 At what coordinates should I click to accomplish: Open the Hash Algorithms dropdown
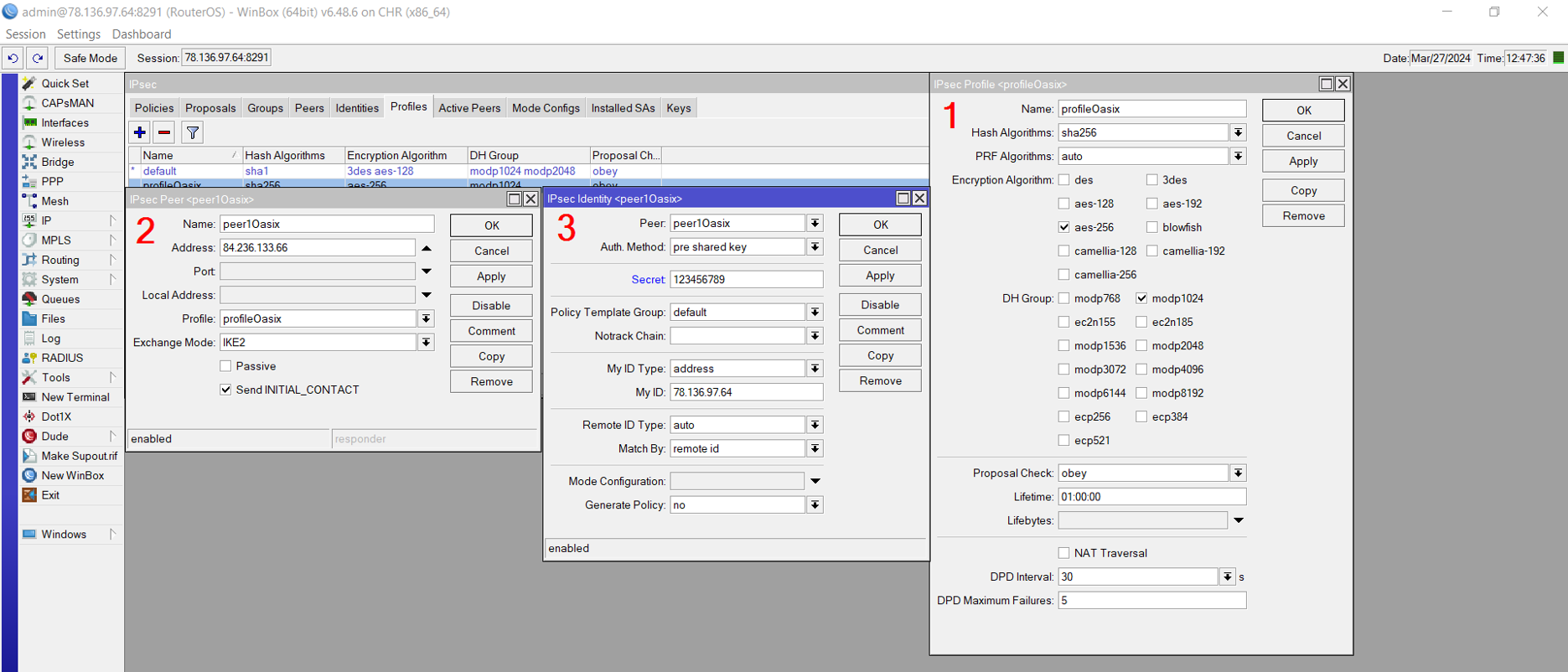pyautogui.click(x=1238, y=132)
